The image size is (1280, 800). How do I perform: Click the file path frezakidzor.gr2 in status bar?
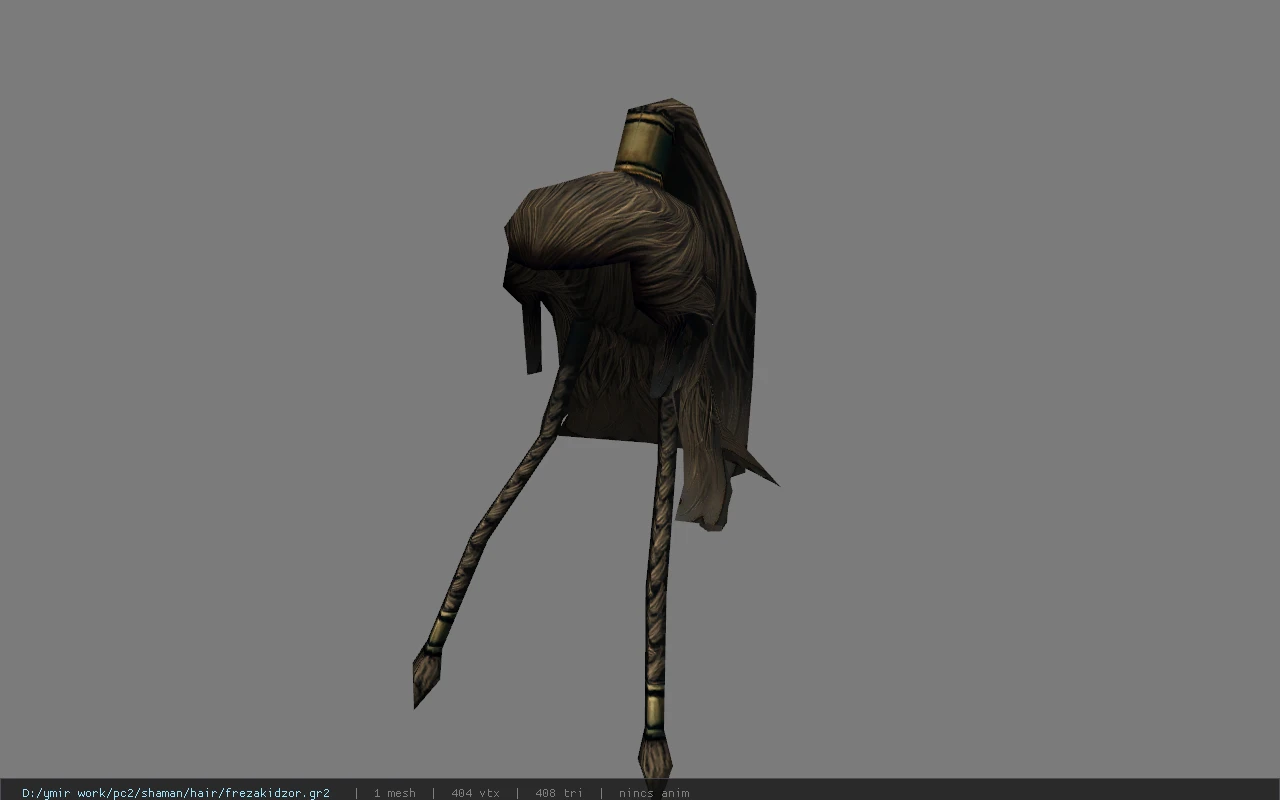pos(176,793)
